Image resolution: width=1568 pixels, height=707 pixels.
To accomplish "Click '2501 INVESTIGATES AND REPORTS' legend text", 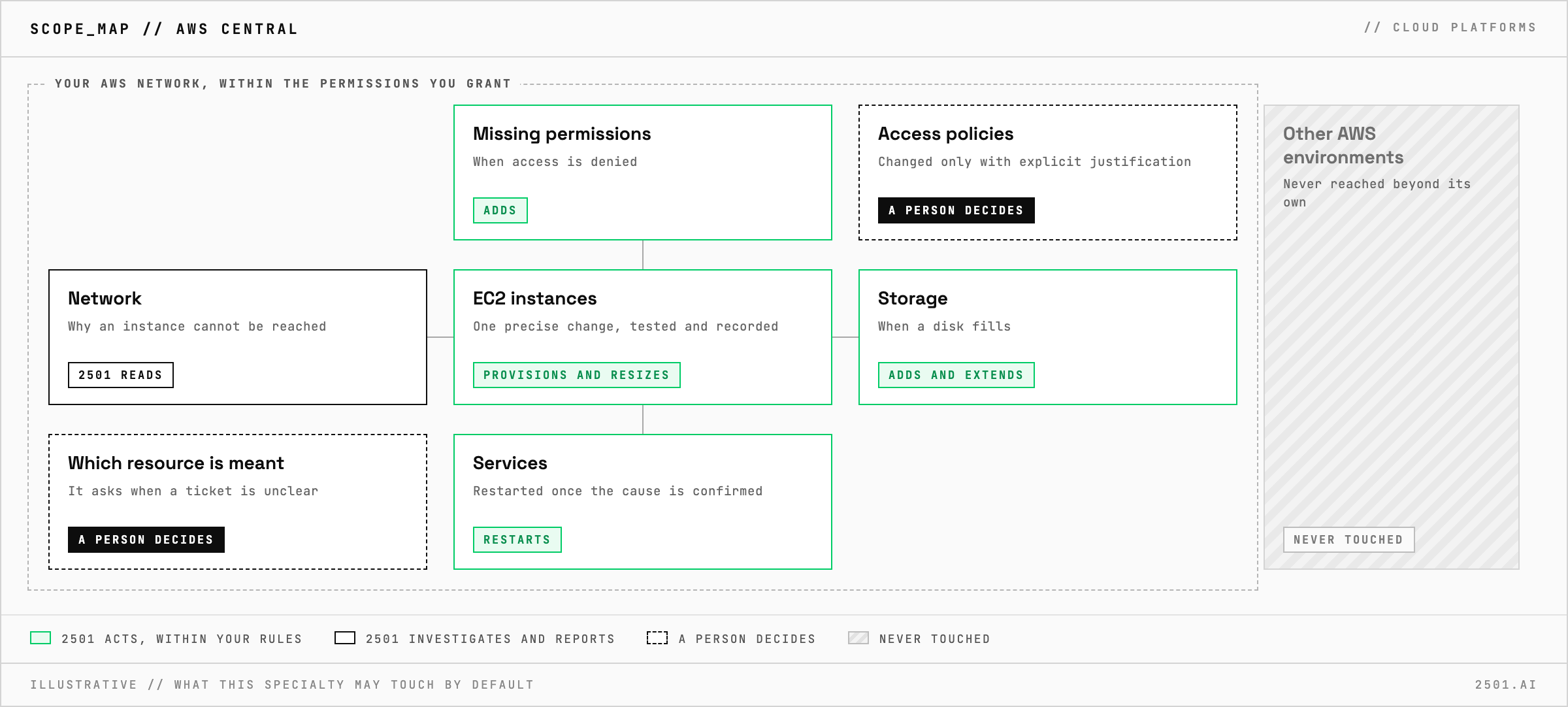I will tap(491, 639).
